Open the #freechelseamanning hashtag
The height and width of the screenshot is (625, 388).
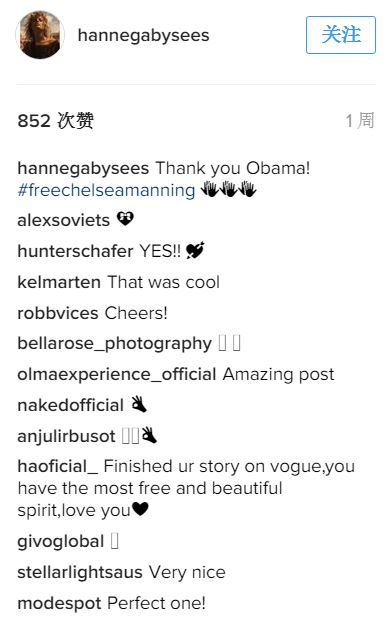(x=106, y=190)
